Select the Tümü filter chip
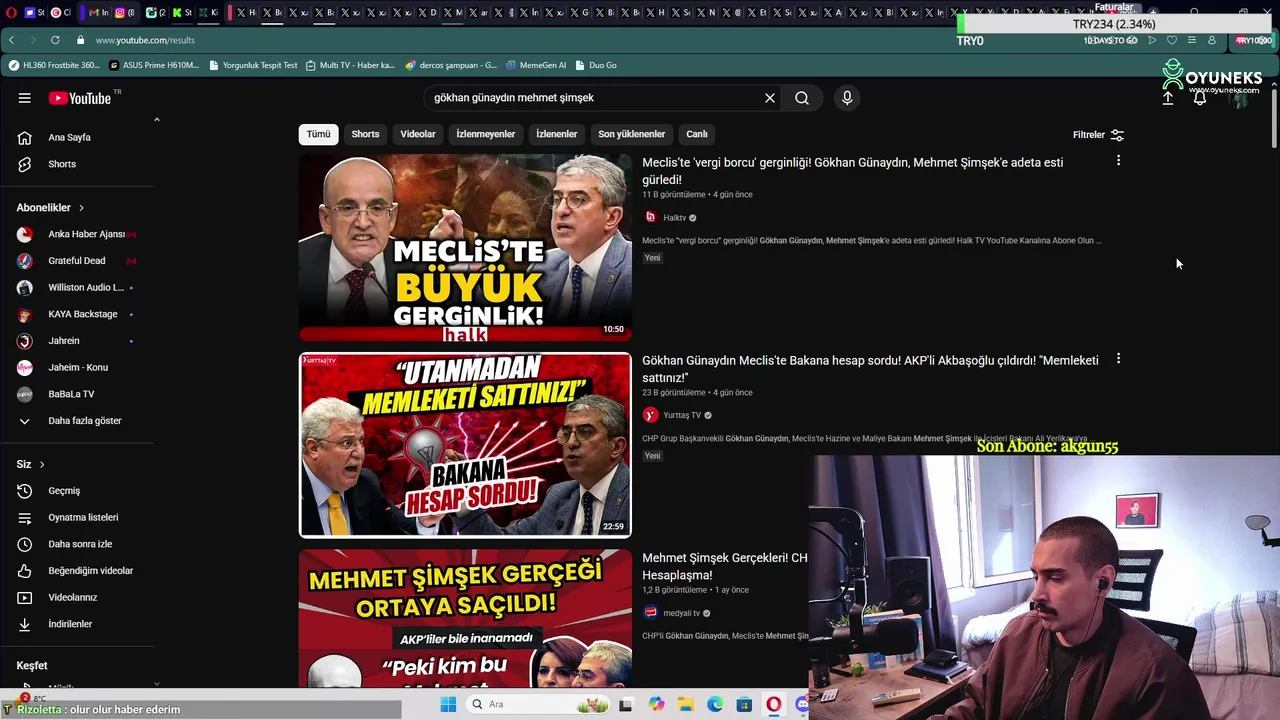This screenshot has width=1280, height=720. pos(318,134)
